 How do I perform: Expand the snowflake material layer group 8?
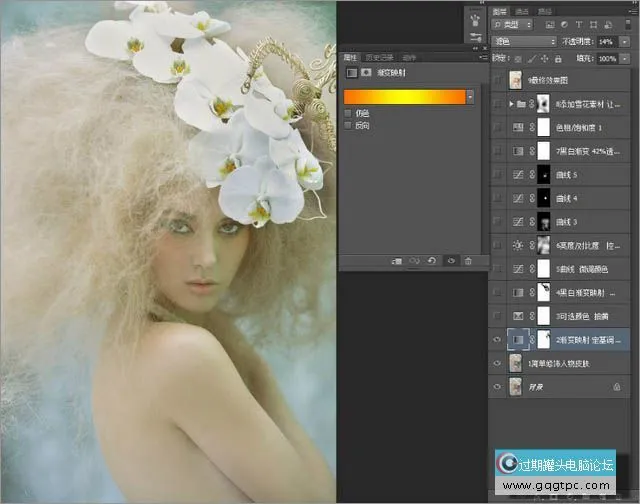[512, 103]
